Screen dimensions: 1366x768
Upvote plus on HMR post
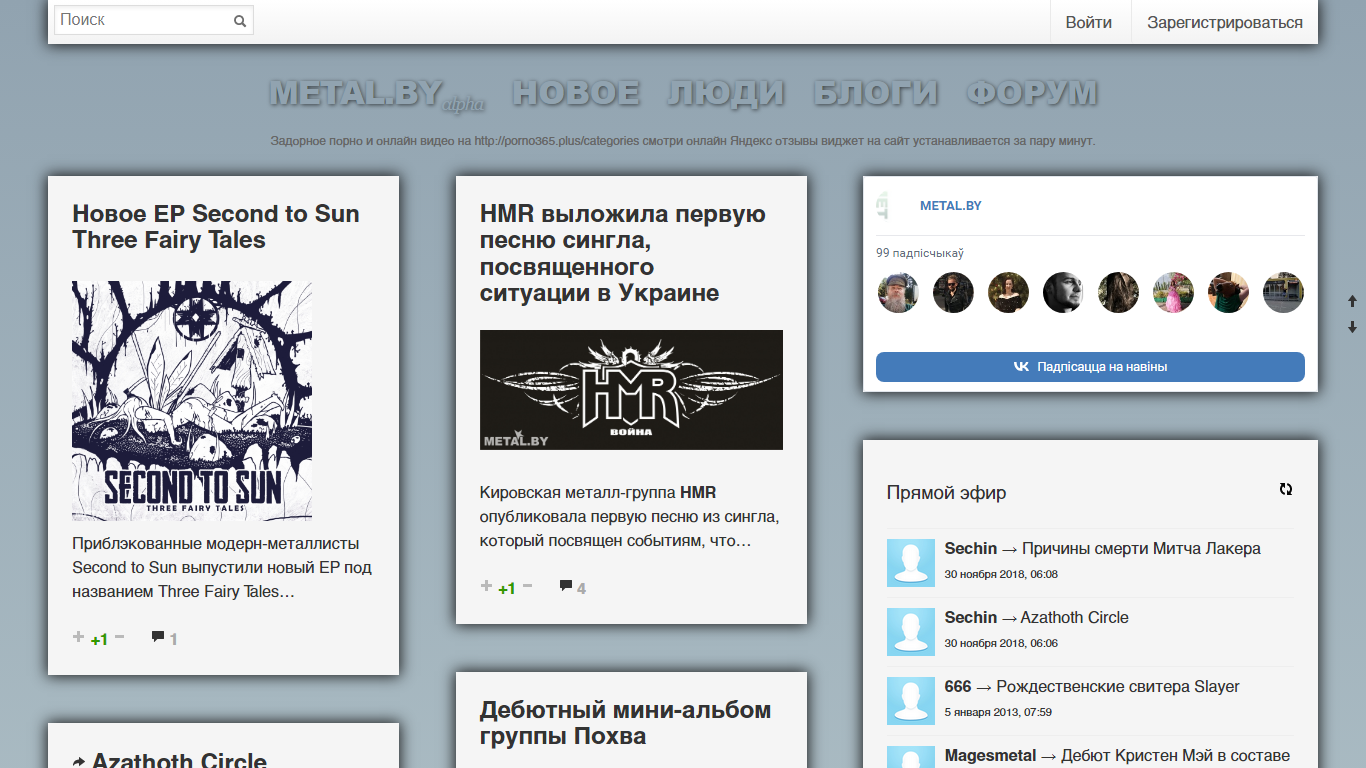point(487,586)
